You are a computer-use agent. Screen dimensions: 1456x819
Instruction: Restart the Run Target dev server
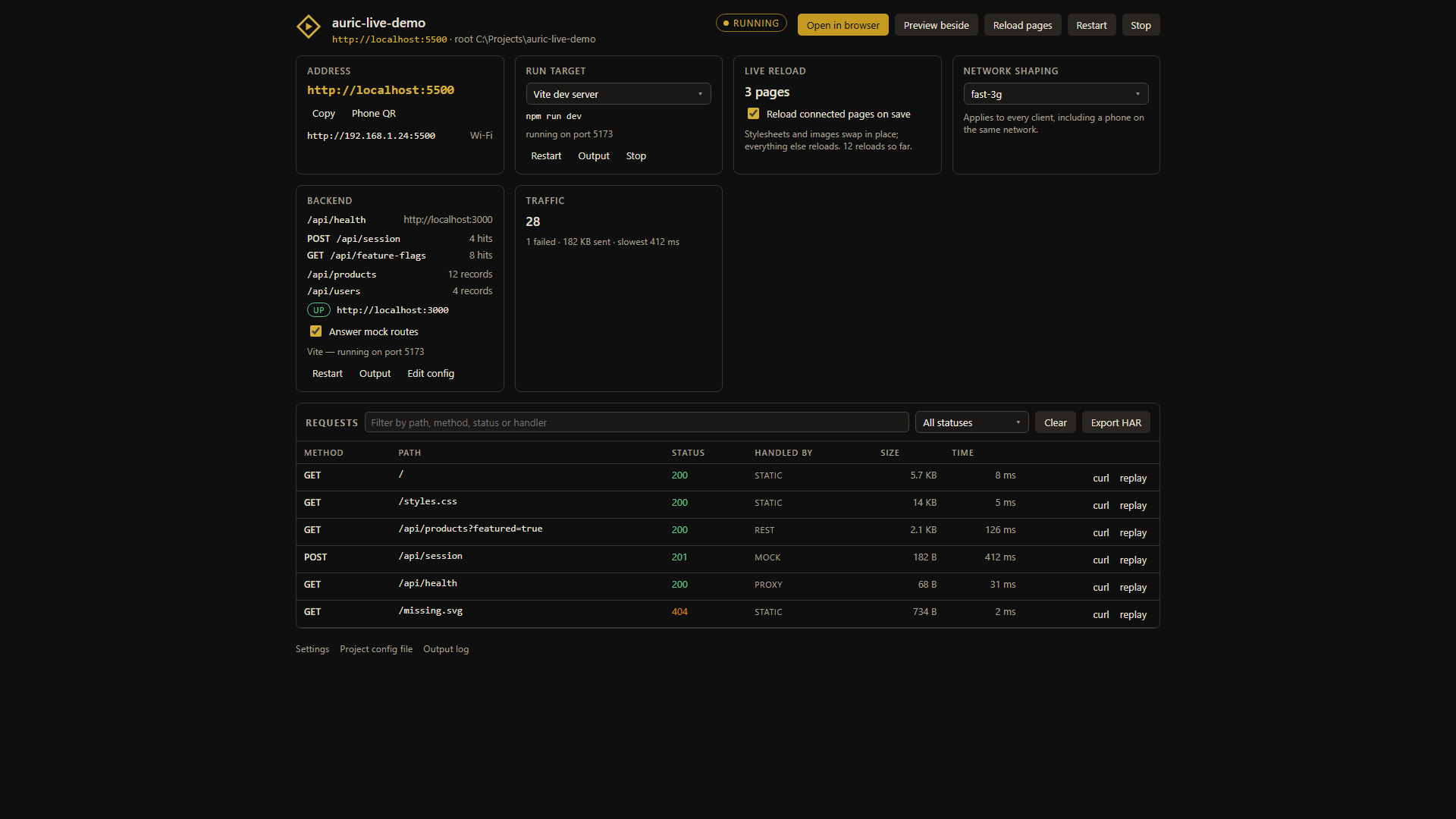coord(546,155)
